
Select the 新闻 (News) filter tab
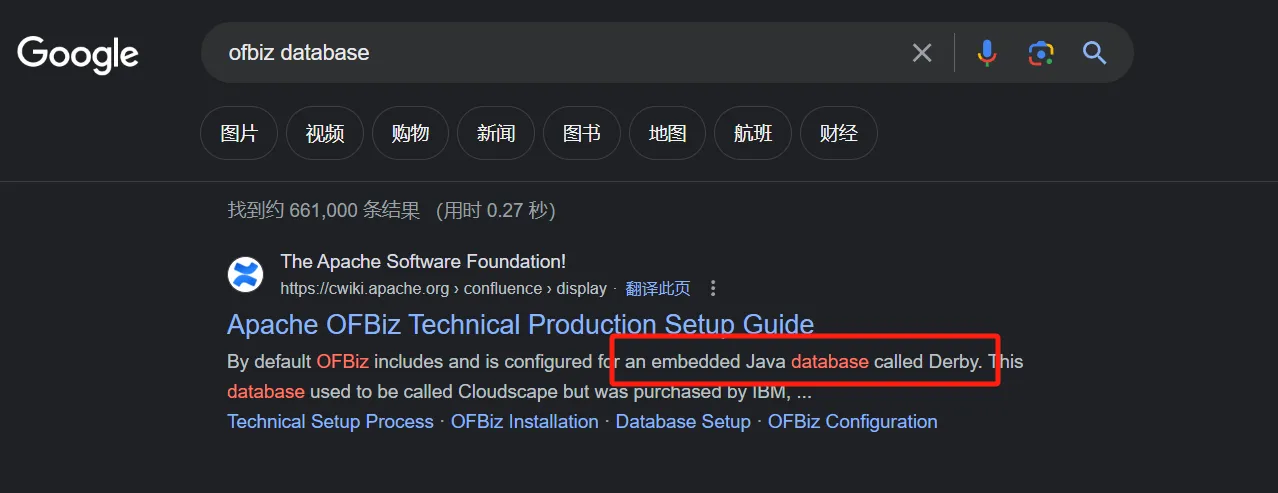click(x=496, y=133)
